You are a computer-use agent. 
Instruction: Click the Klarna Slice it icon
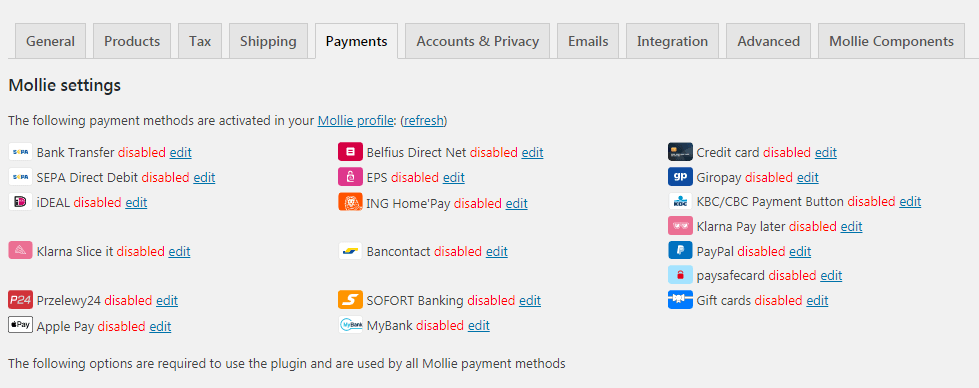coord(20,251)
